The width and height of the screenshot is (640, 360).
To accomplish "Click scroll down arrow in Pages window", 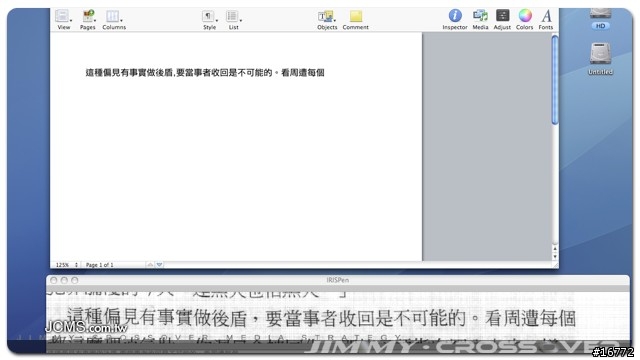I will 555,256.
